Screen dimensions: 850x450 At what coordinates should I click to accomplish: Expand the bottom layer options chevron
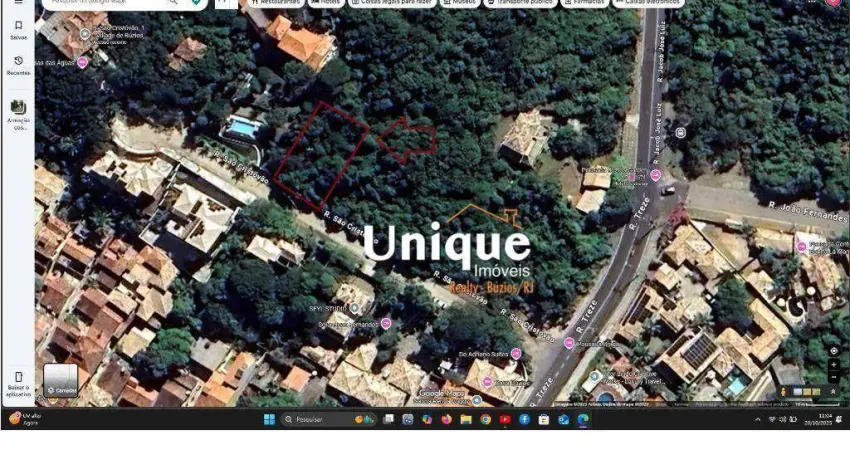pos(833,391)
